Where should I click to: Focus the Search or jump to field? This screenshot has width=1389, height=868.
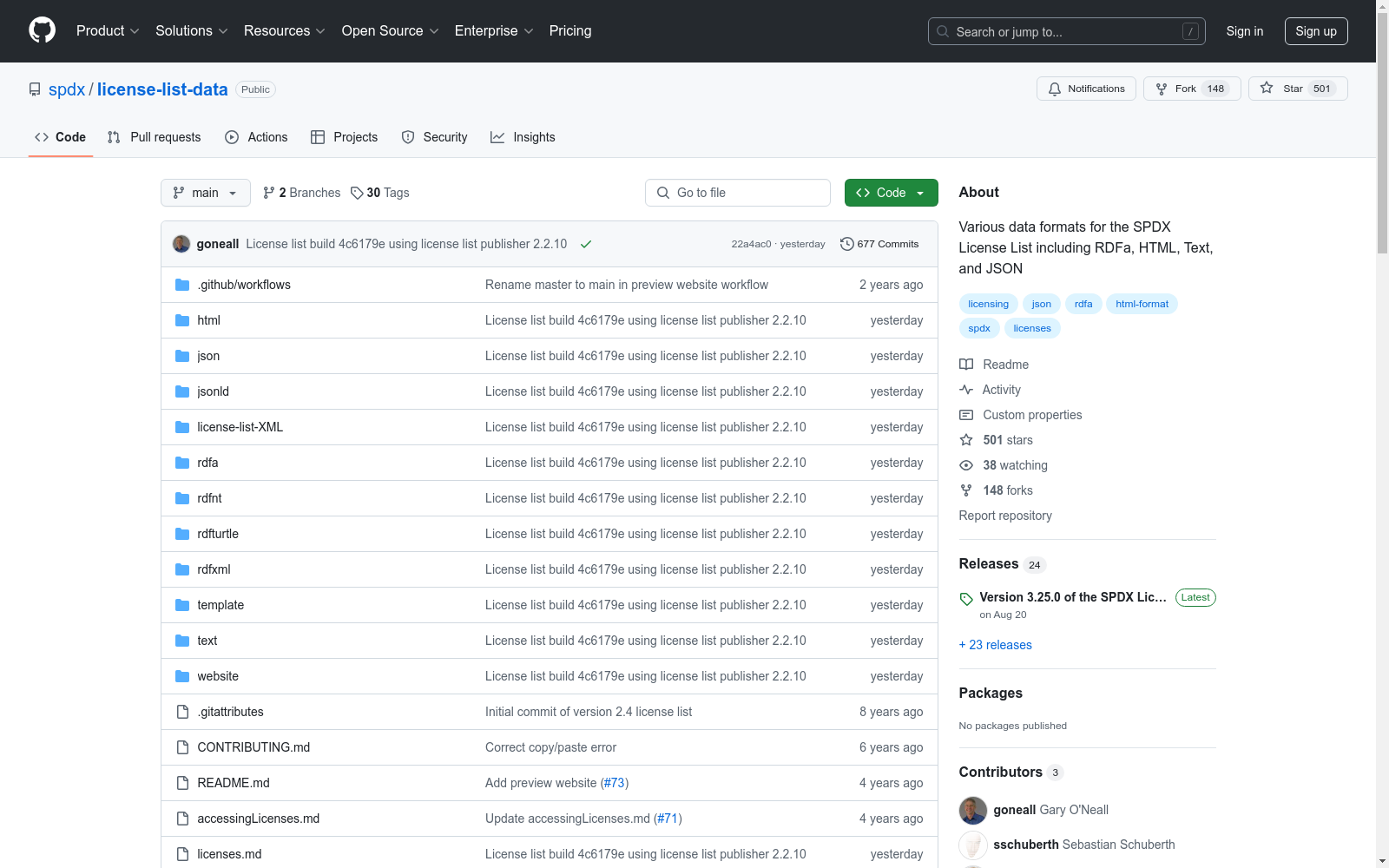[x=1067, y=31]
